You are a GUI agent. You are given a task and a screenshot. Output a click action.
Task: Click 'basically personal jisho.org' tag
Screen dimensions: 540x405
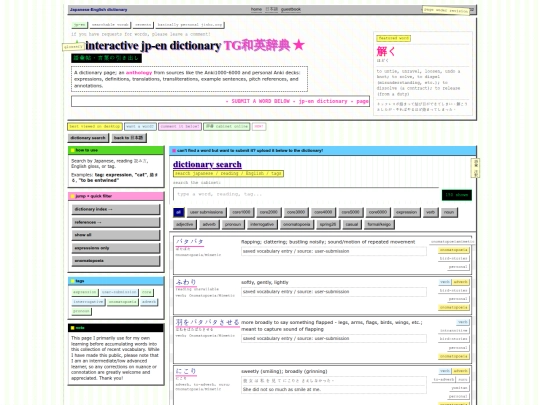tap(189, 25)
